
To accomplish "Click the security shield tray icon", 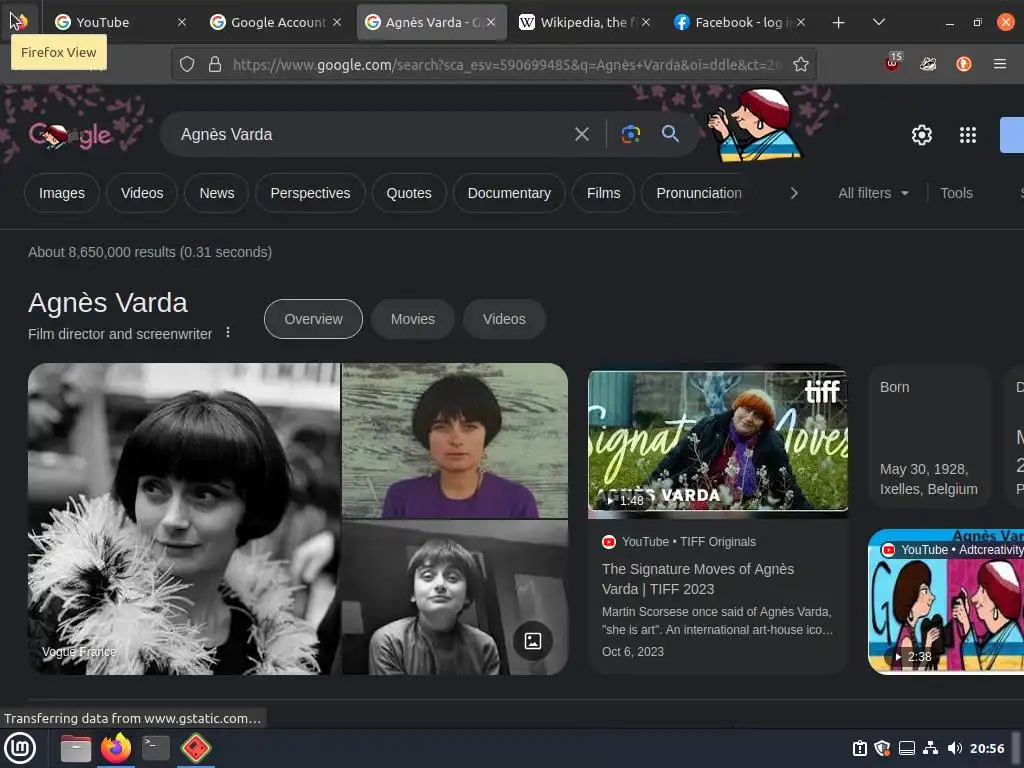I will coord(883,748).
